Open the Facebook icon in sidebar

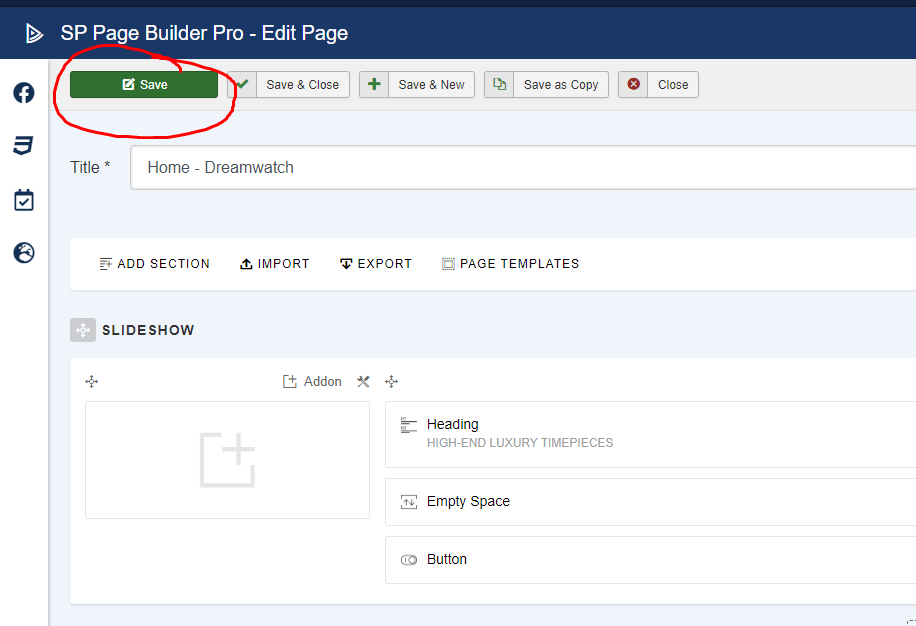point(24,93)
